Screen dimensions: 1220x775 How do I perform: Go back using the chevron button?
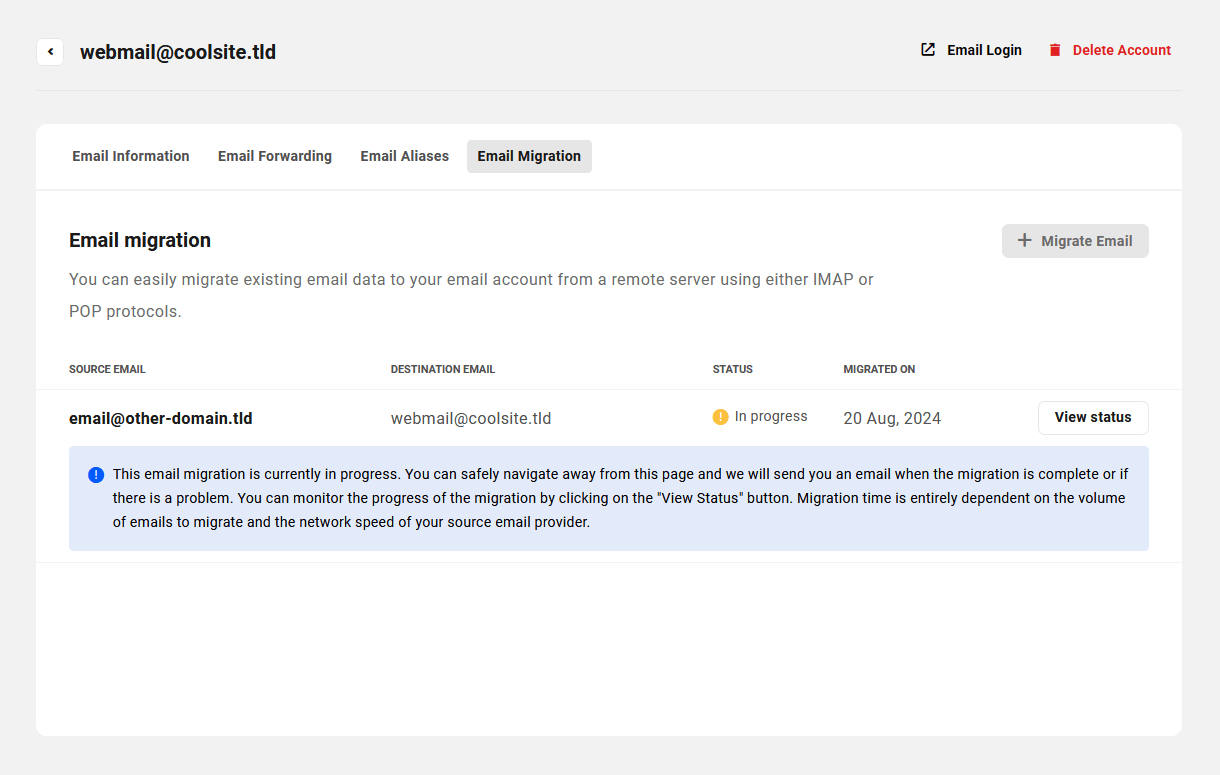(x=50, y=52)
